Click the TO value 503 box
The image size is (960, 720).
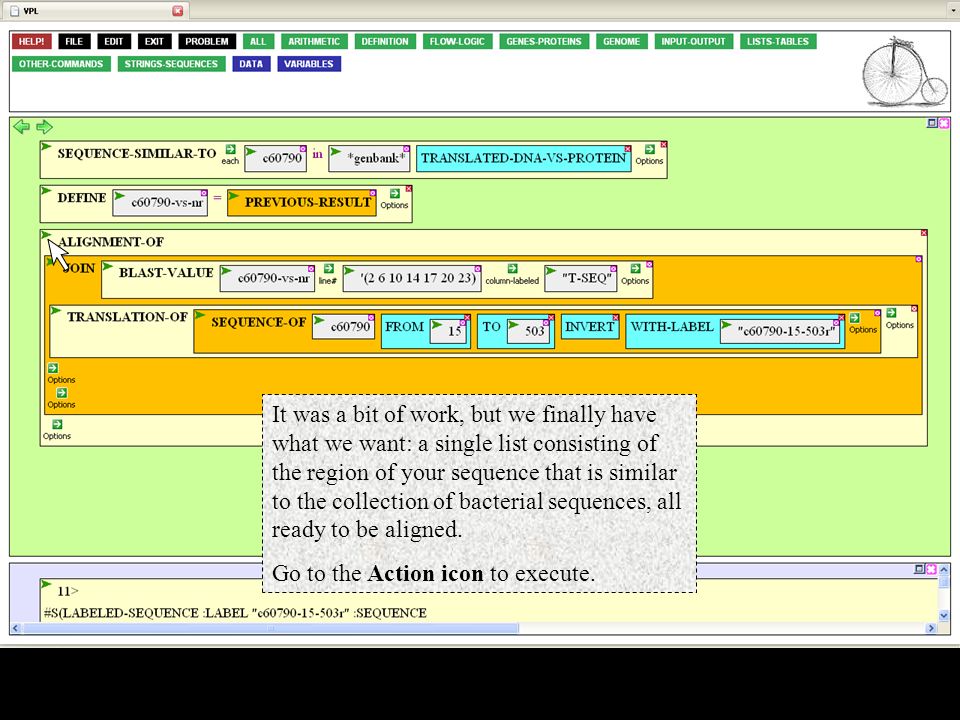point(529,331)
